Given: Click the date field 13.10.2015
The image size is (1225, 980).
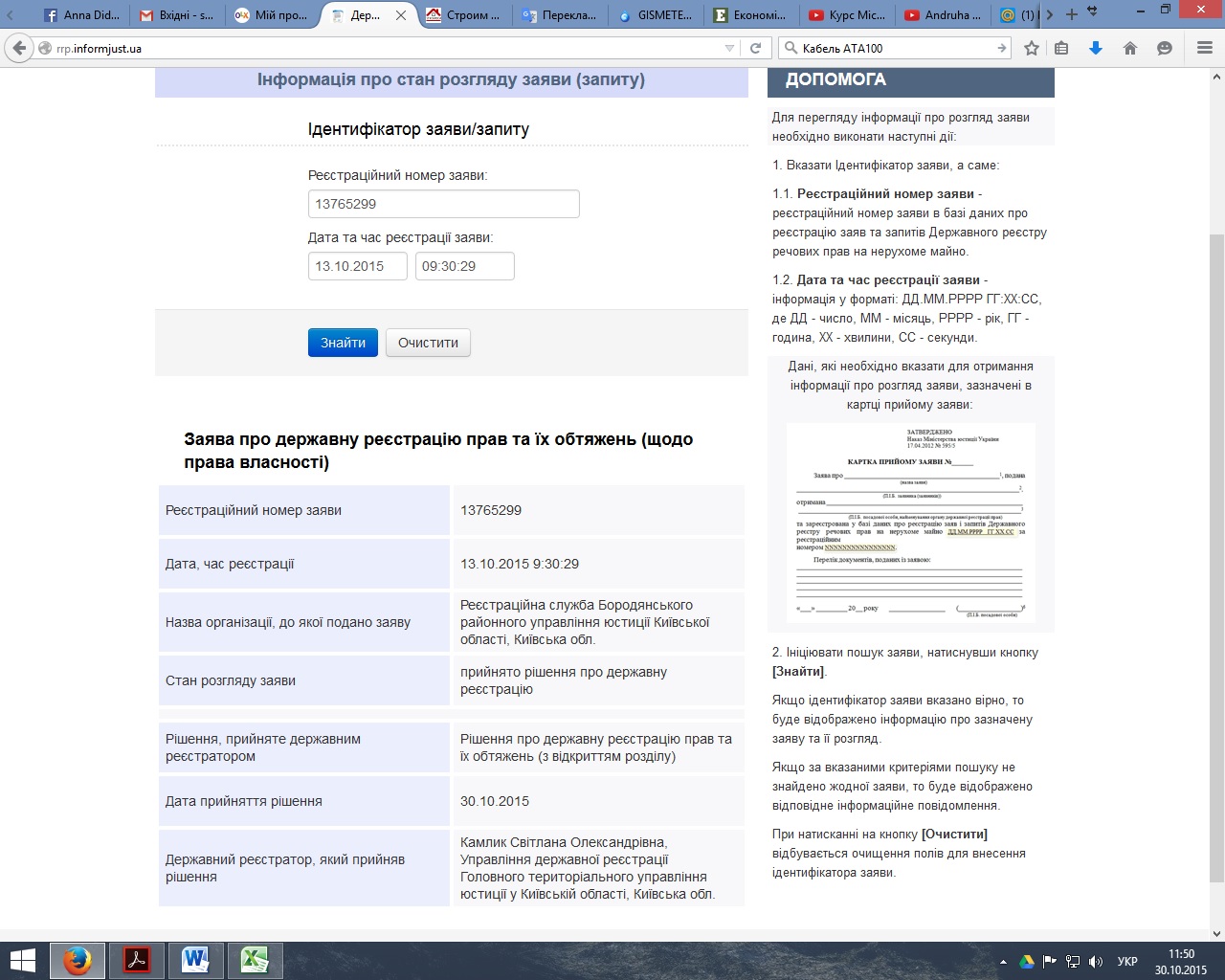Looking at the screenshot, I should (x=358, y=266).
